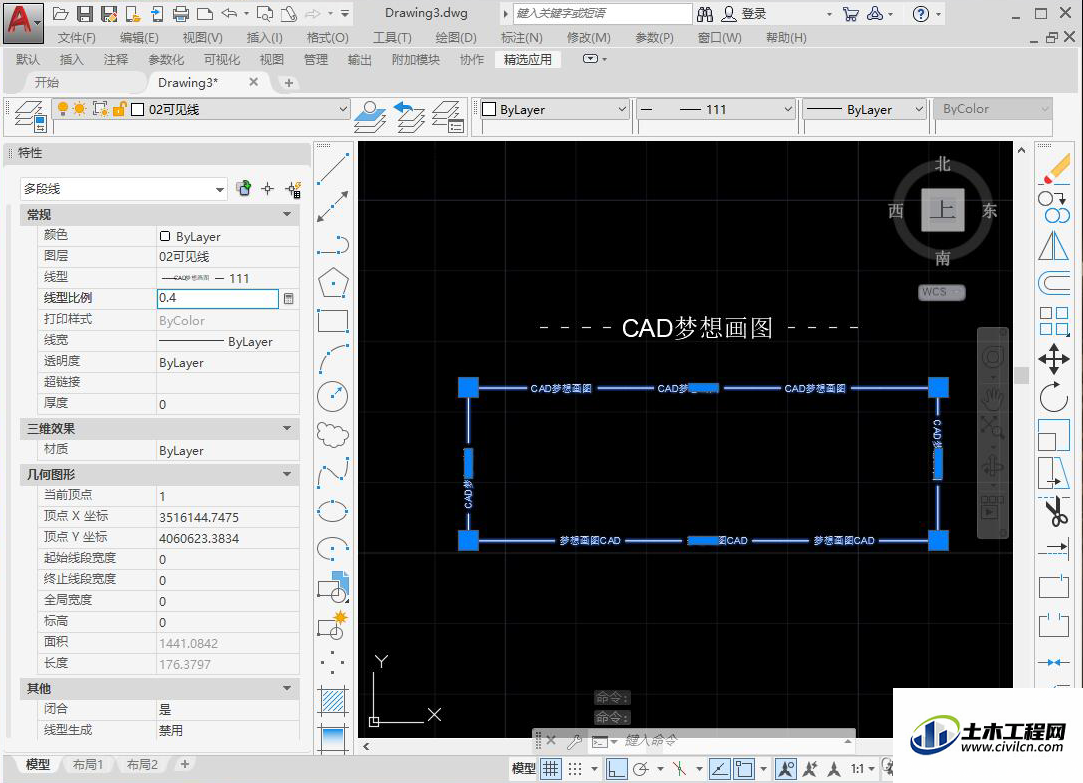Select the Construction line tool
The width and height of the screenshot is (1083, 783).
333,206
